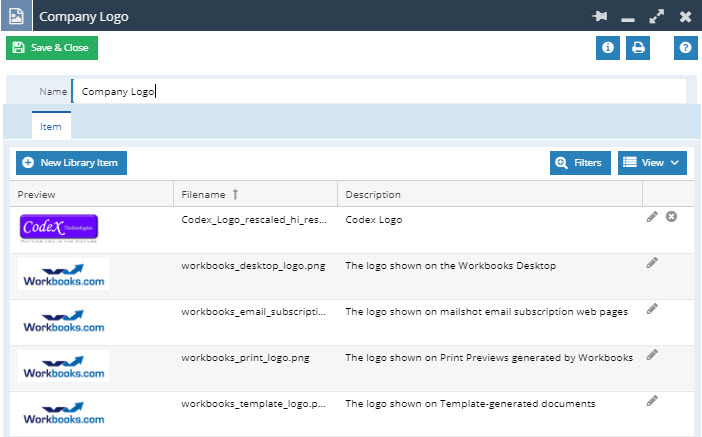Pin the Company Logo window
702x437 pixels.
[x=599, y=17]
